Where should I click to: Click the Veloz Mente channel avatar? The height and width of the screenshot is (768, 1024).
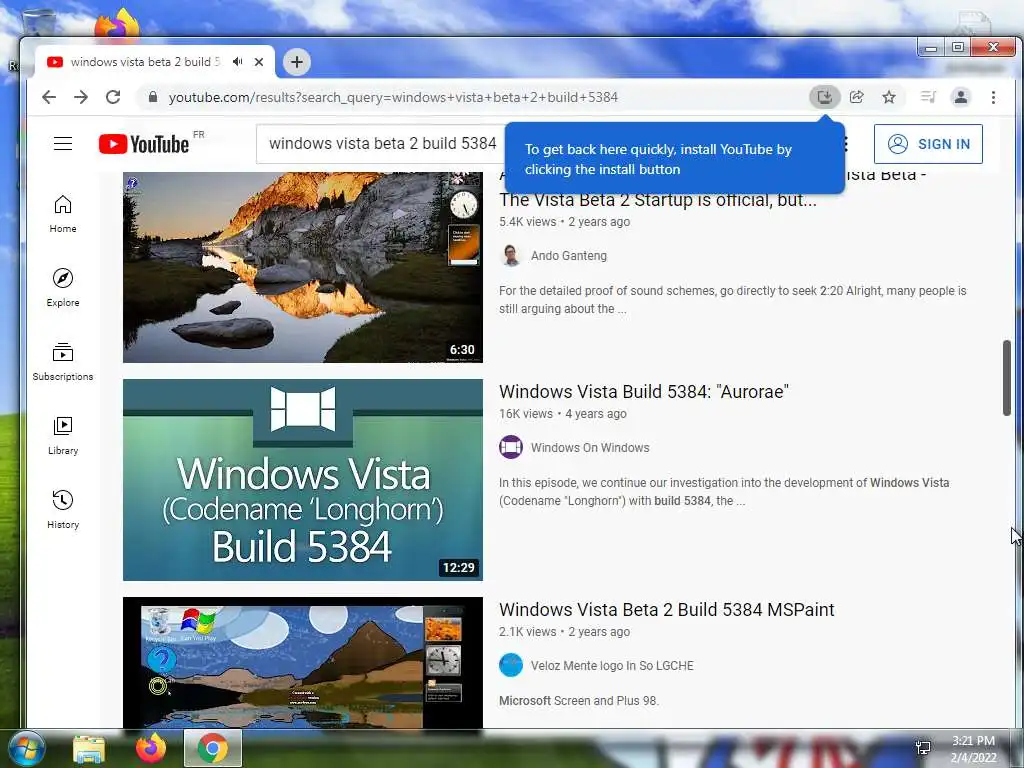[511, 666]
